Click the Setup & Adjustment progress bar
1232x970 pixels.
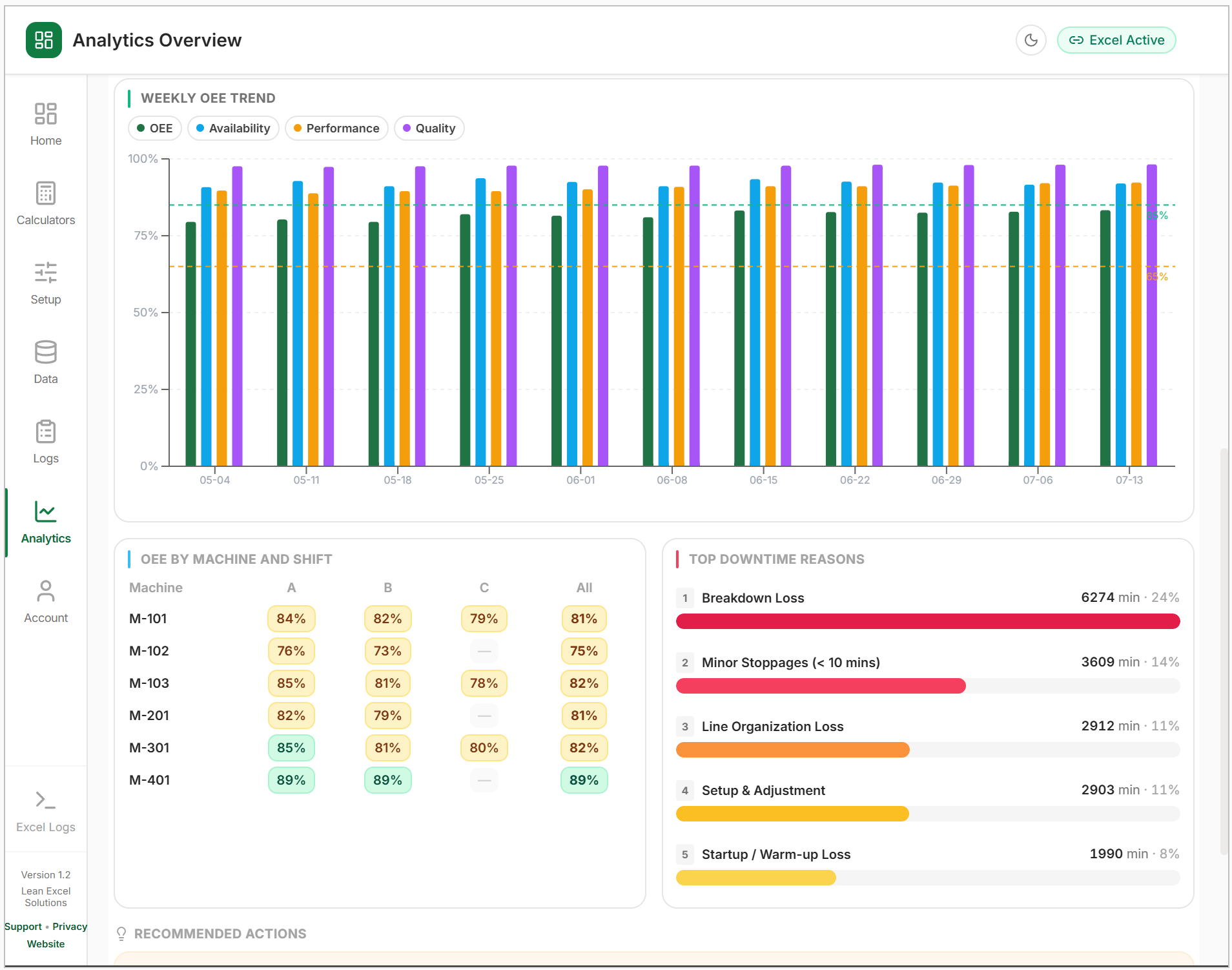point(928,814)
